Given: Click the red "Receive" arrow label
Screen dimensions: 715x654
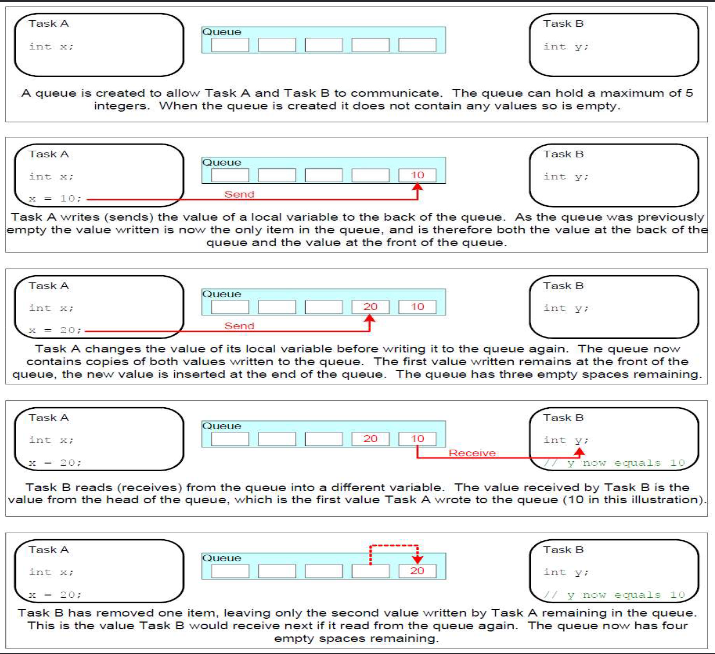Looking at the screenshot, I should point(472,453).
